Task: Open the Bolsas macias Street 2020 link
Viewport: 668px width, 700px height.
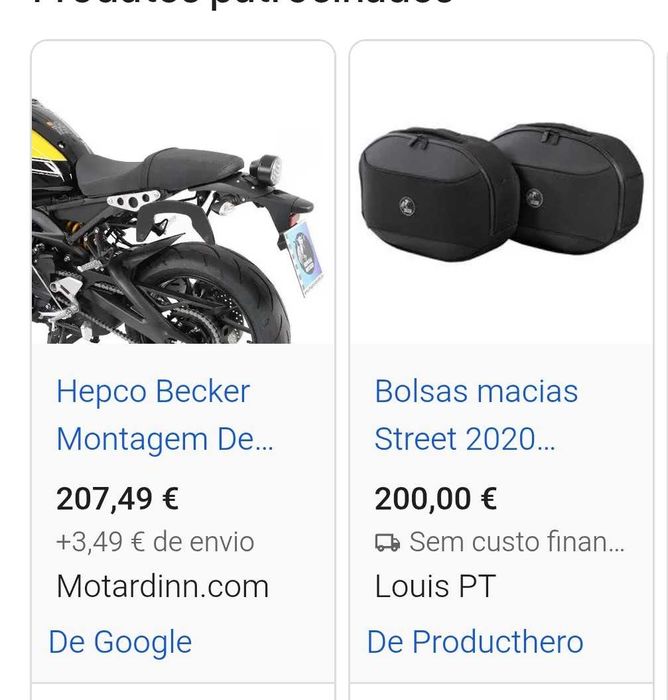Action: (476, 415)
